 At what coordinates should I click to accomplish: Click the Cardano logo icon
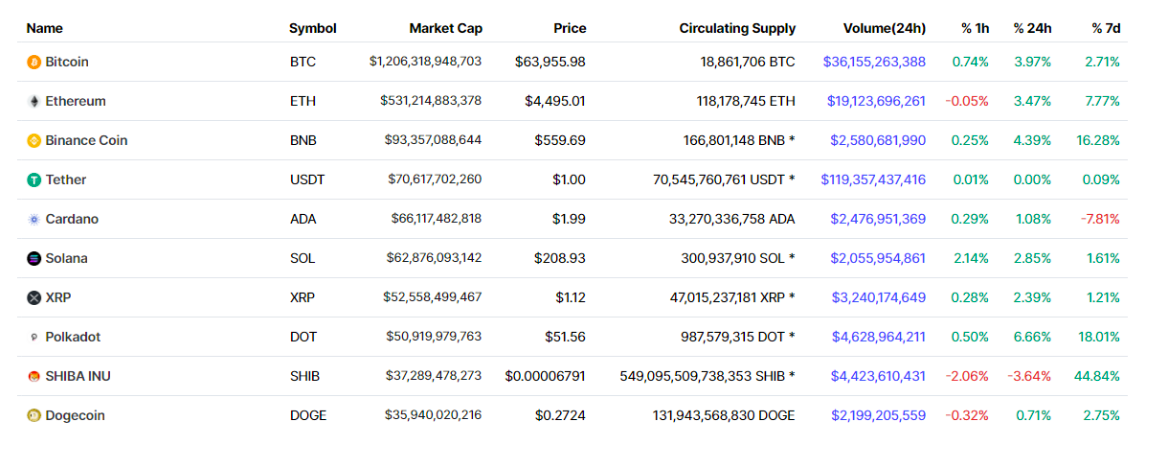pos(34,219)
